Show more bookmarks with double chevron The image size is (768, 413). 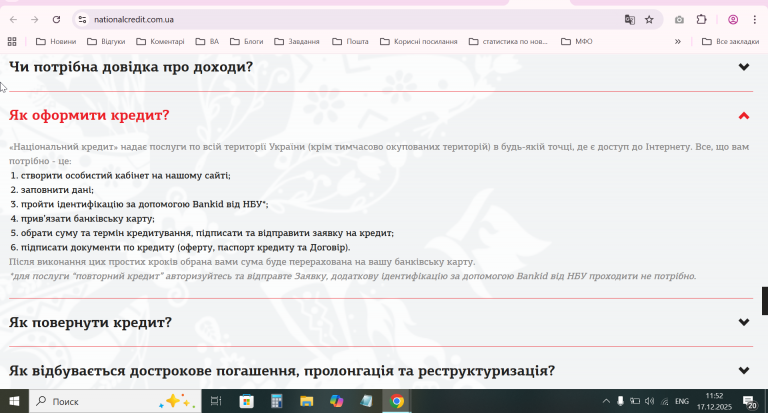678,42
